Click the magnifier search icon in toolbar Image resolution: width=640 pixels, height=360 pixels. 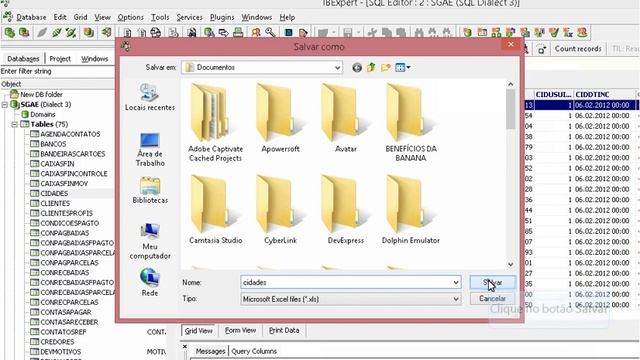pyautogui.click(x=270, y=32)
